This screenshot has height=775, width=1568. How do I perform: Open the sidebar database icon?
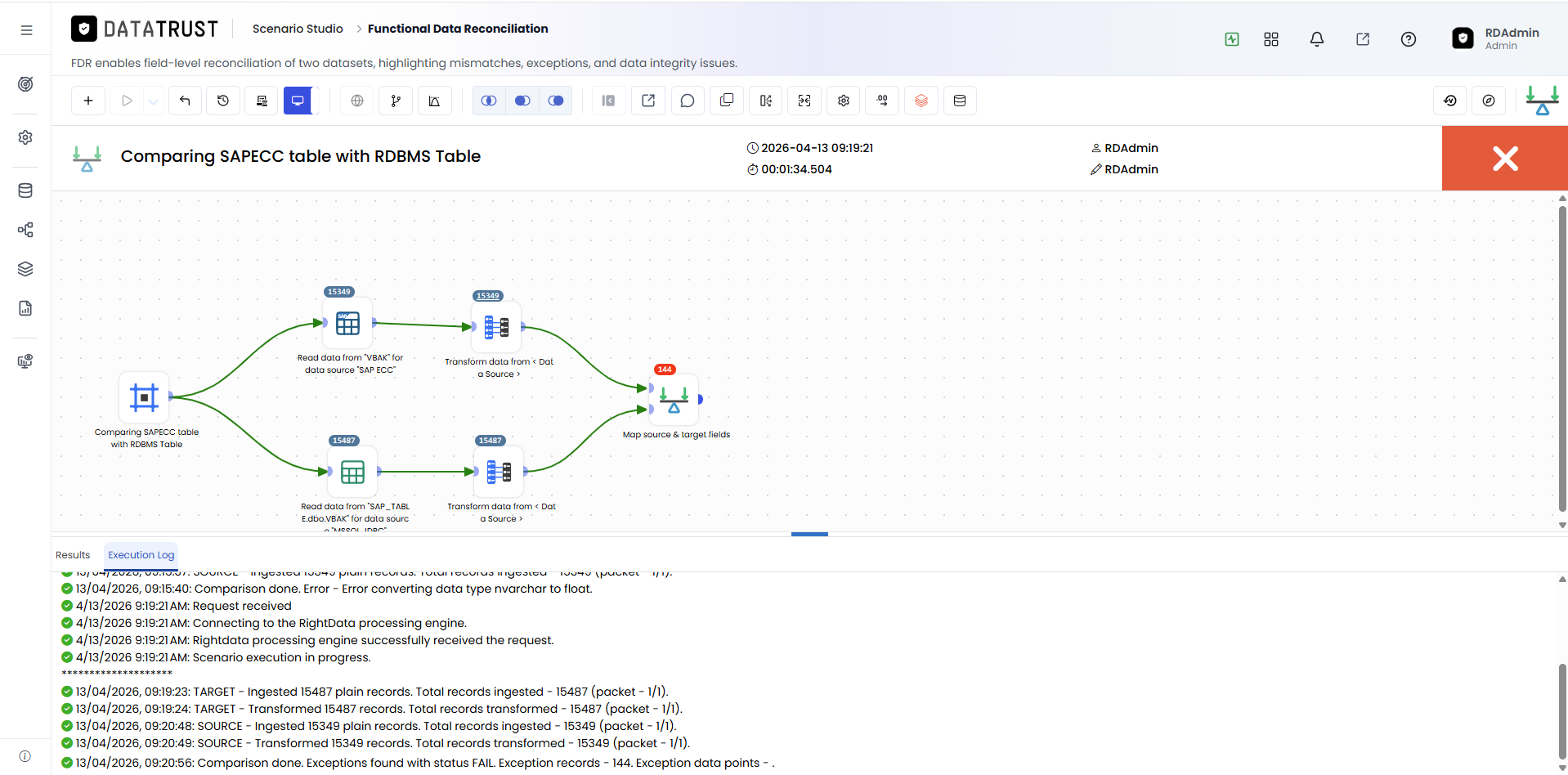(x=25, y=190)
